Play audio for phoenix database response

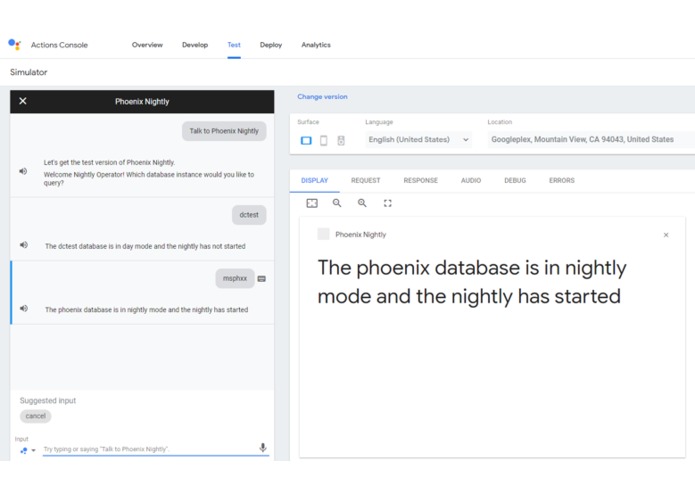pyautogui.click(x=23, y=308)
